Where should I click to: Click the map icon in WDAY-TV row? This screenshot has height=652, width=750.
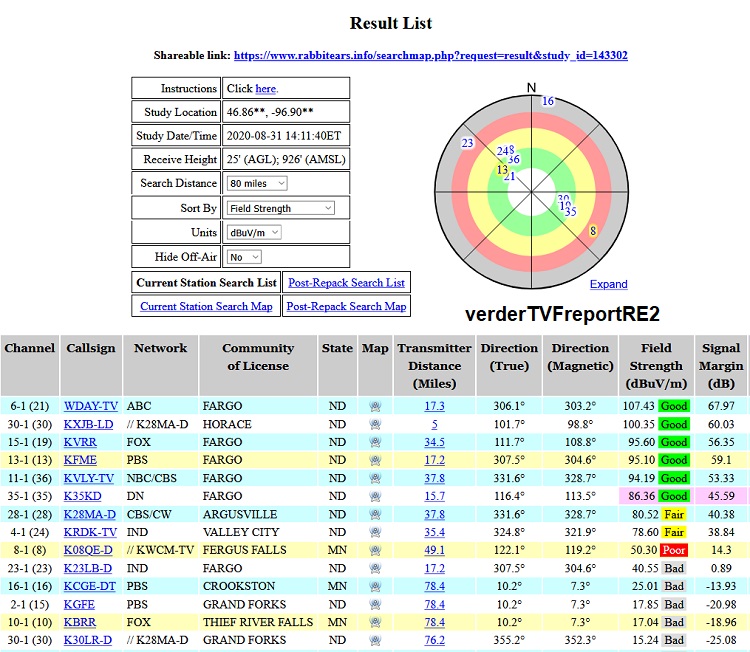(375, 406)
